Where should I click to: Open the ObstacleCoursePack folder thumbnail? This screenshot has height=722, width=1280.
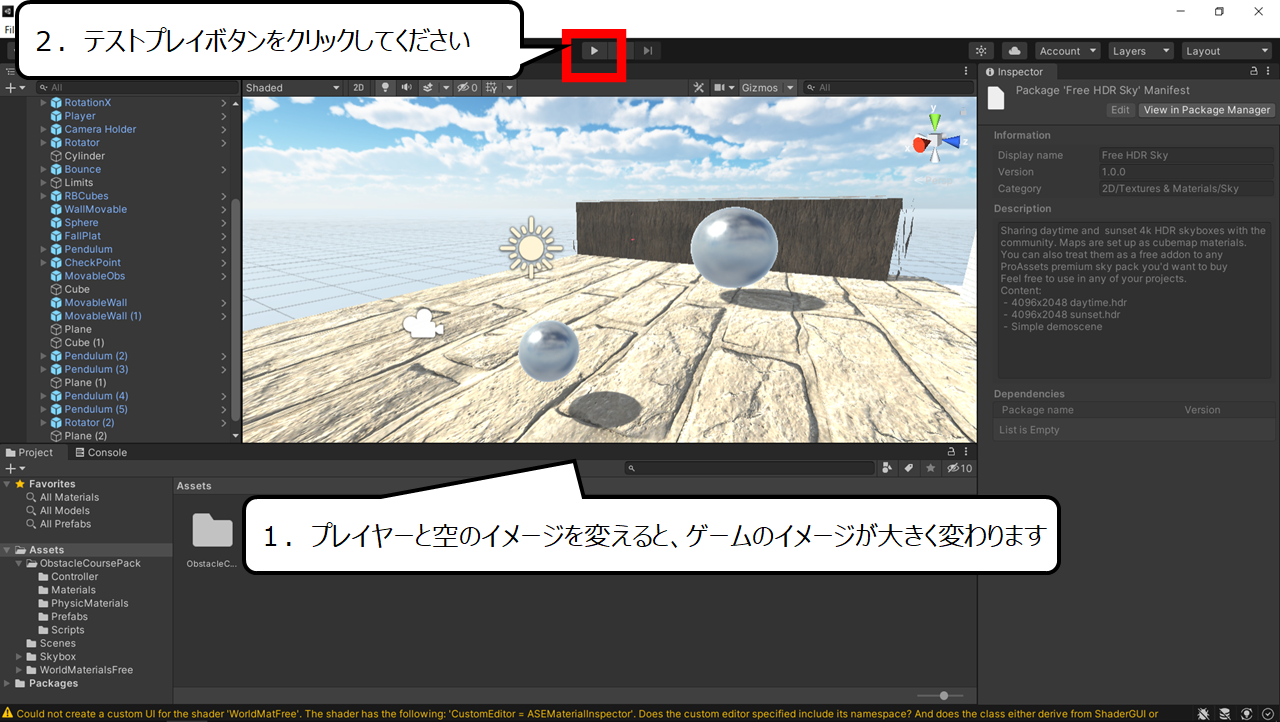click(x=212, y=531)
